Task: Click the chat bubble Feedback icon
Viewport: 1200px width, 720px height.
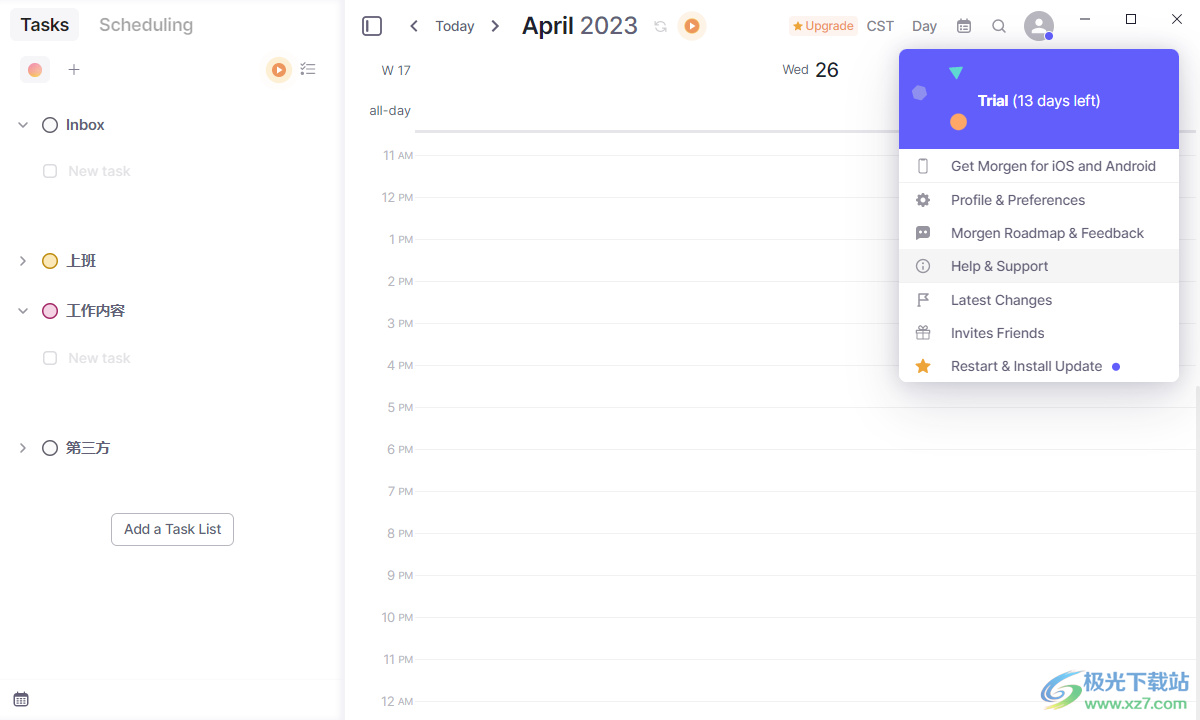Action: click(923, 233)
